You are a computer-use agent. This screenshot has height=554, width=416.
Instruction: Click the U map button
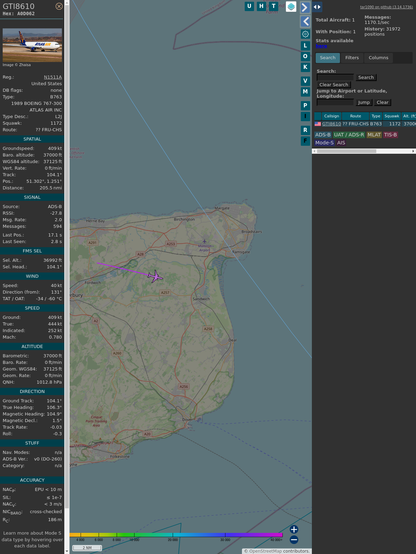tap(249, 6)
